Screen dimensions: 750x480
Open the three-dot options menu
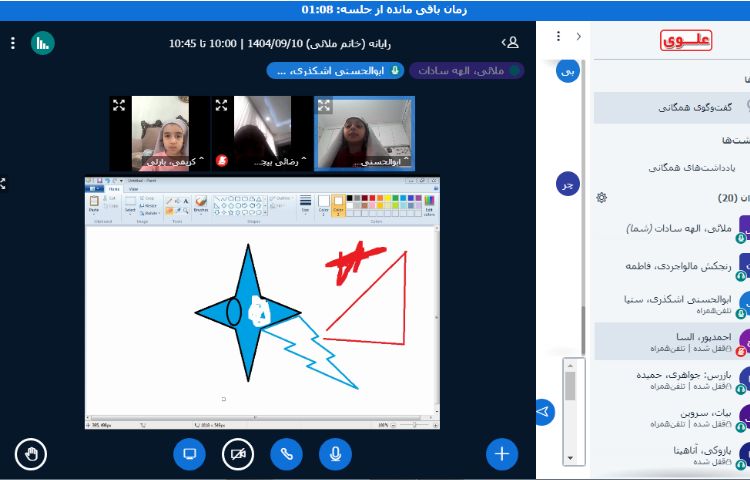click(13, 43)
